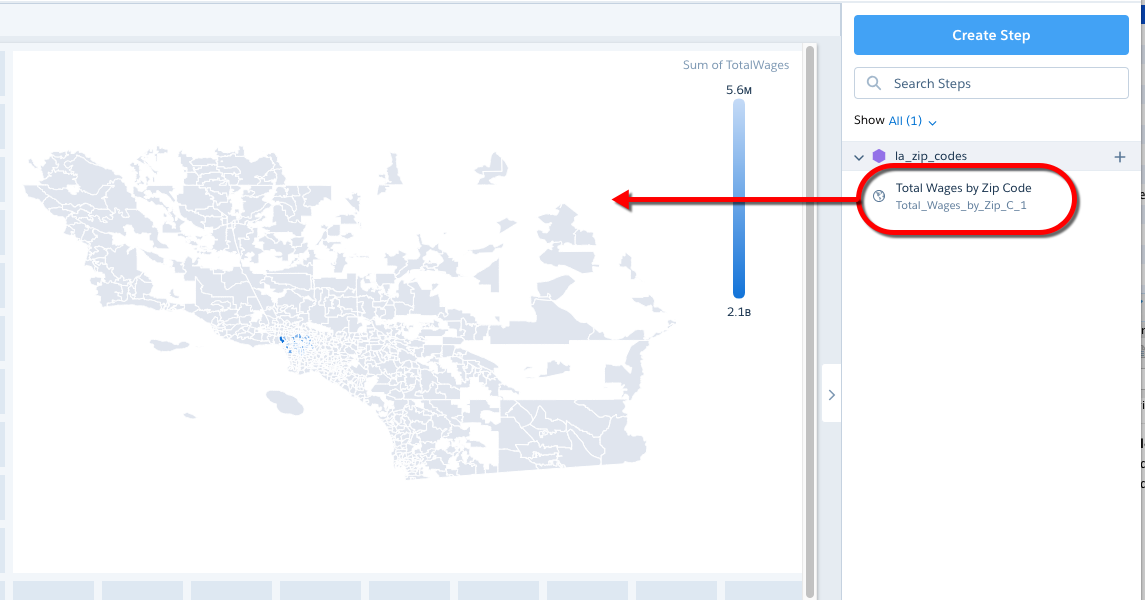Select the la_zip_codes dataset name

pos(930,156)
